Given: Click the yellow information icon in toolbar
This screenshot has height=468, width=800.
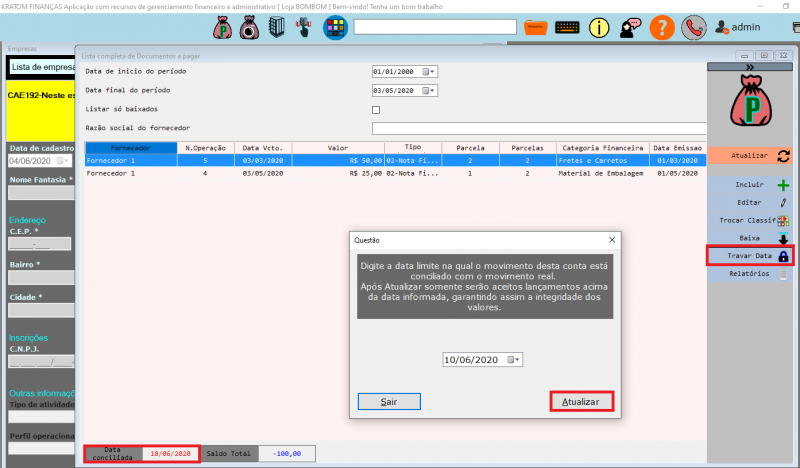Looking at the screenshot, I should (600, 27).
